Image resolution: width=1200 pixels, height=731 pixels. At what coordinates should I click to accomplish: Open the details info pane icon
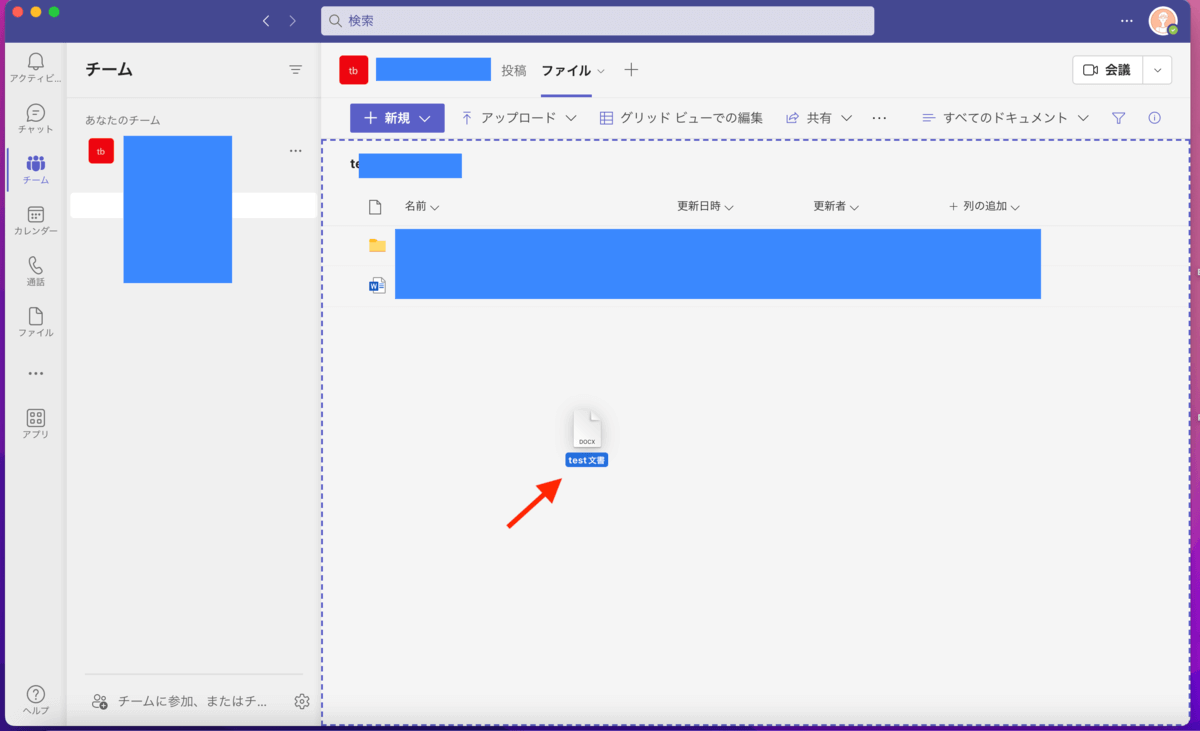coord(1154,118)
